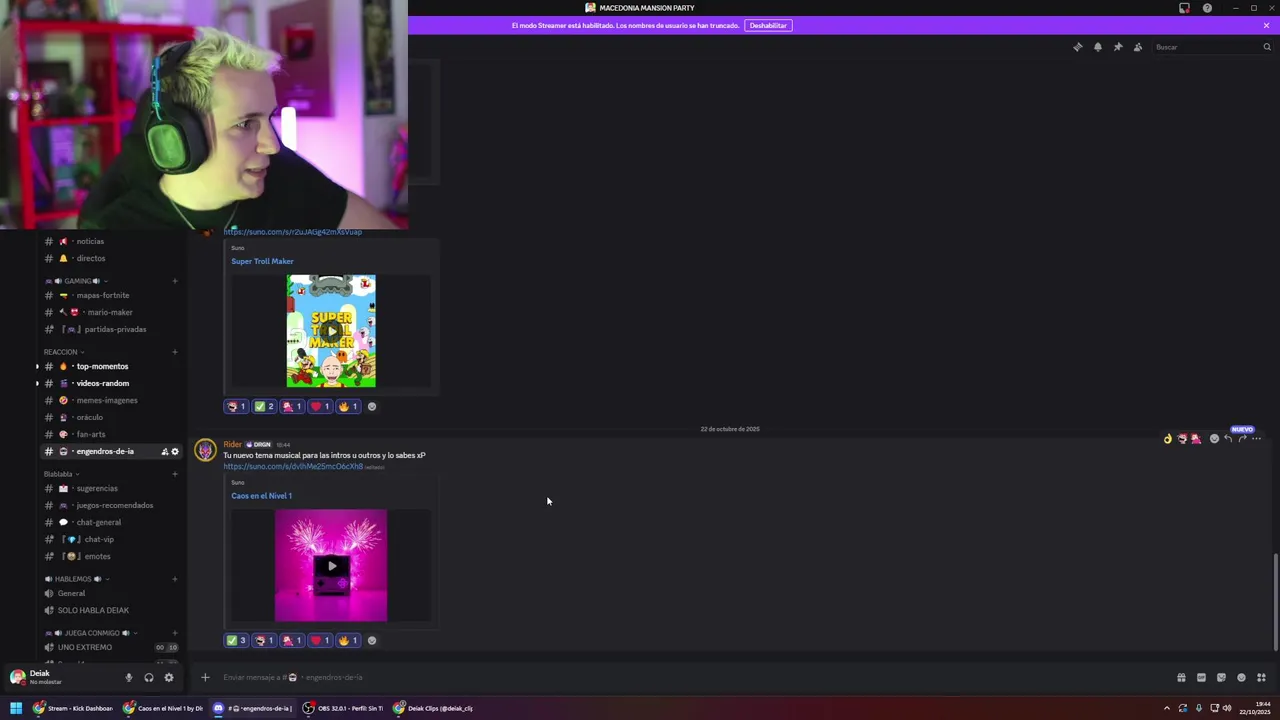The width and height of the screenshot is (1280, 720).
Task: Toggle fire reaction on Caos message
Action: click(x=348, y=640)
